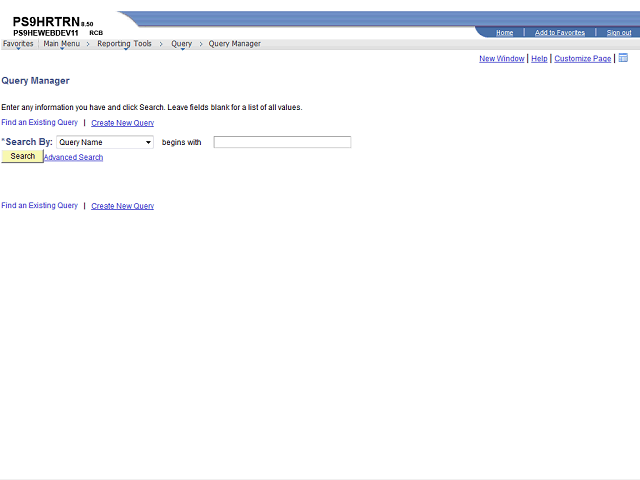
Task: Focus the begins with text field
Action: tap(282, 142)
